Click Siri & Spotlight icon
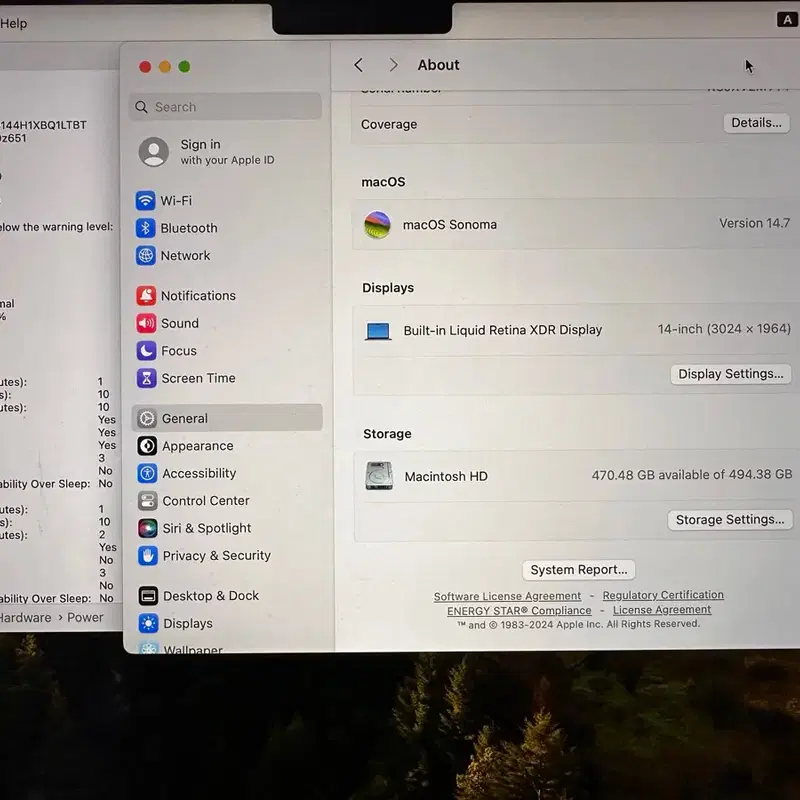Viewport: 800px width, 800px height. click(x=148, y=528)
